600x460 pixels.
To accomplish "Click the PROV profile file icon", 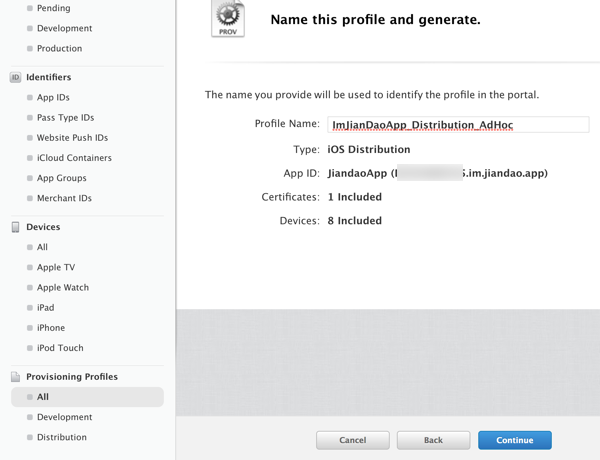I will 228,19.
